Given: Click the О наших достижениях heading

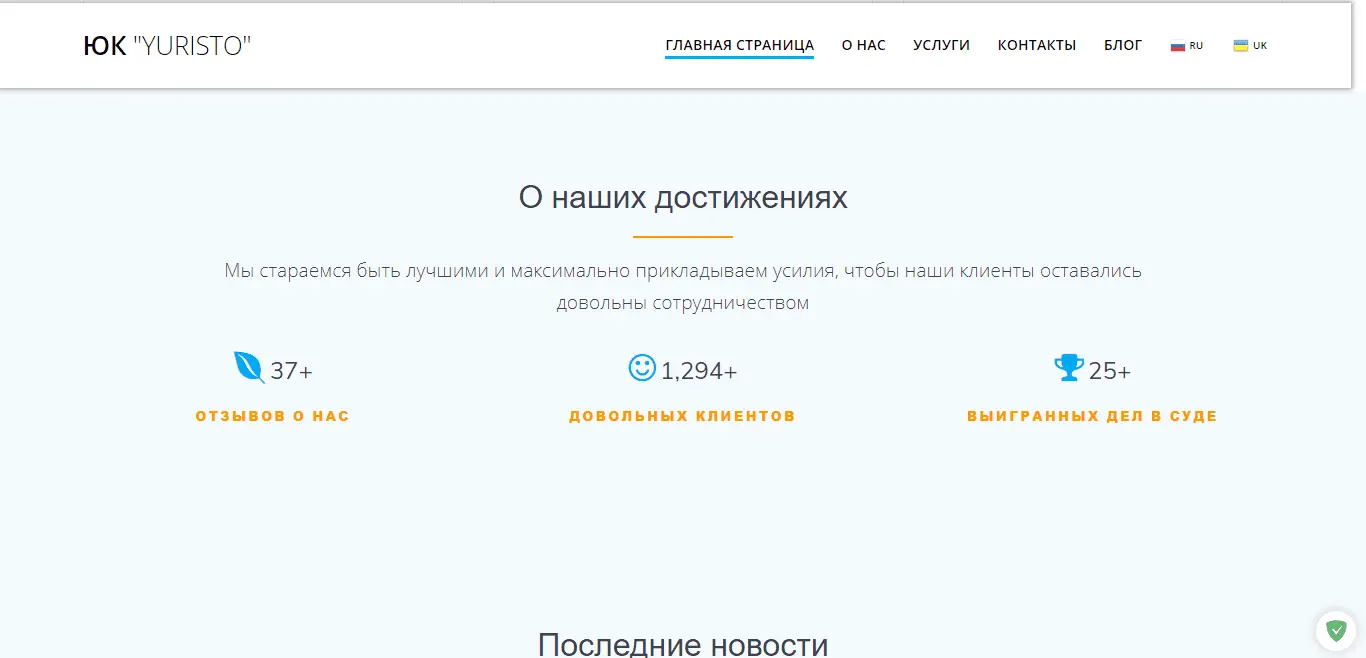Looking at the screenshot, I should coord(683,198).
